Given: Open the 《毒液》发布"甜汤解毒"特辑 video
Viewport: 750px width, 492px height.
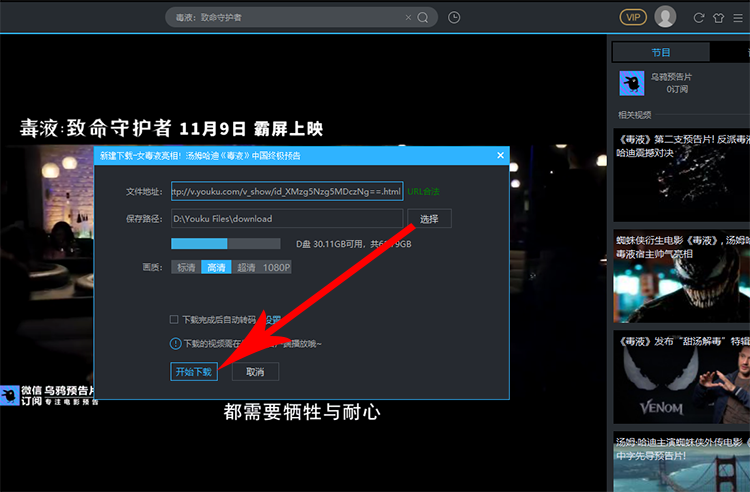Looking at the screenshot, I should pyautogui.click(x=682, y=377).
